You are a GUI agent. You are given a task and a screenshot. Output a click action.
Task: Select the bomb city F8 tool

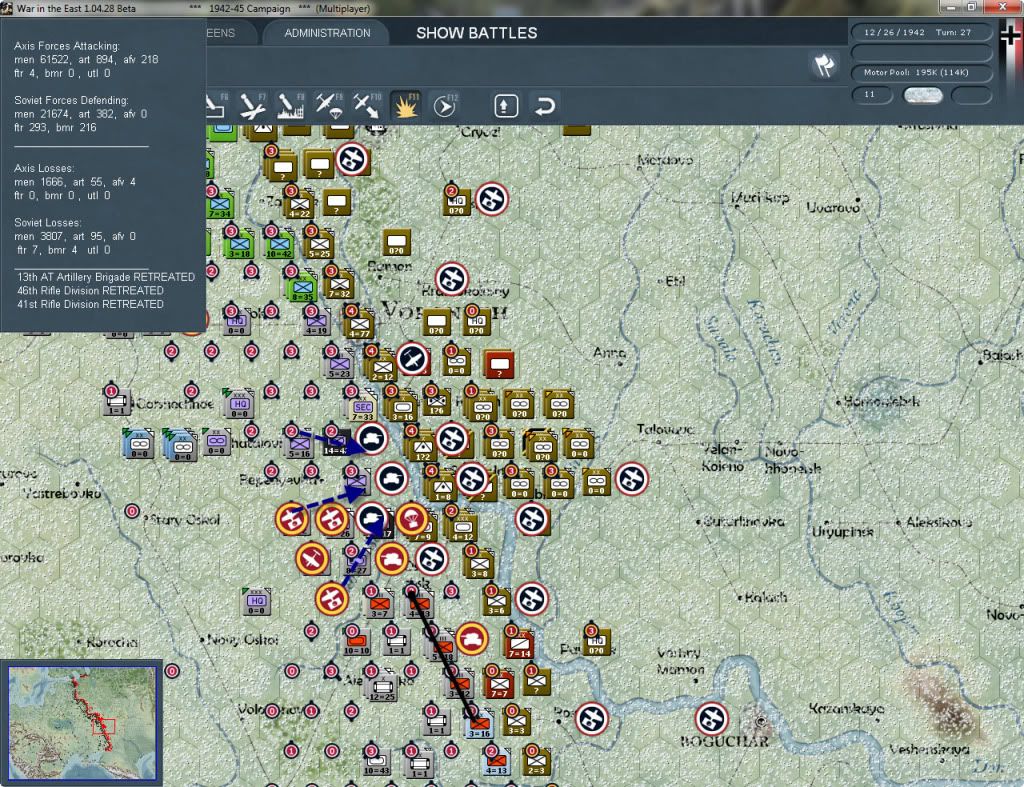point(291,106)
